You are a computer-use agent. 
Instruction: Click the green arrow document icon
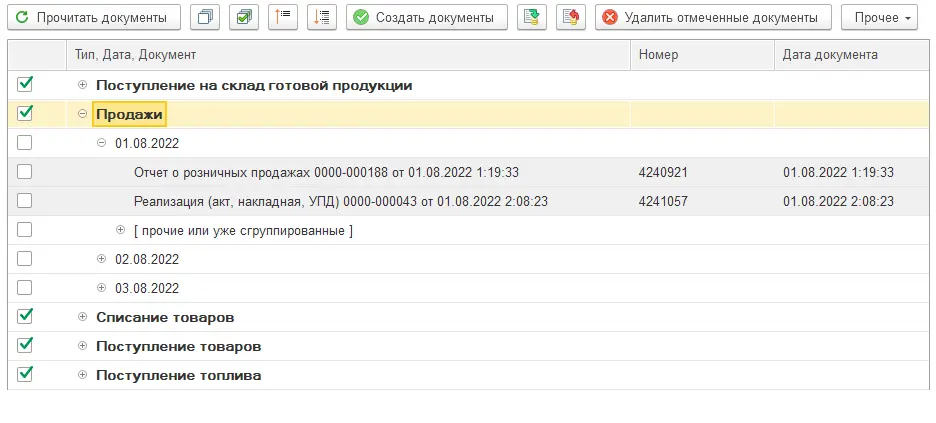click(x=532, y=17)
